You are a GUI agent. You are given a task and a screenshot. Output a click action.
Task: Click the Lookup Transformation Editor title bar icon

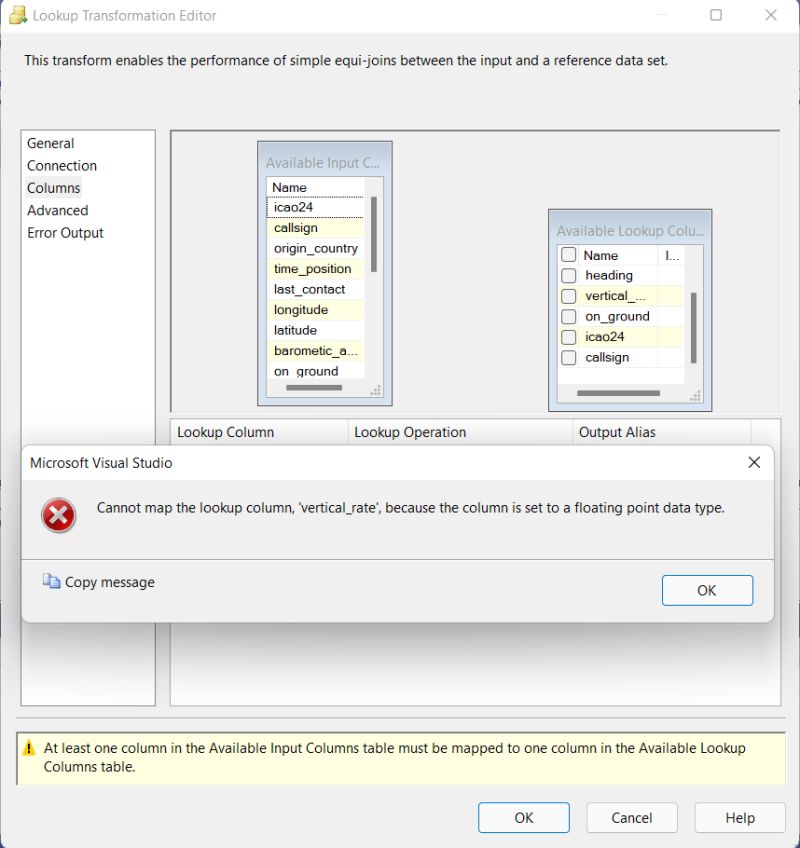coord(14,14)
